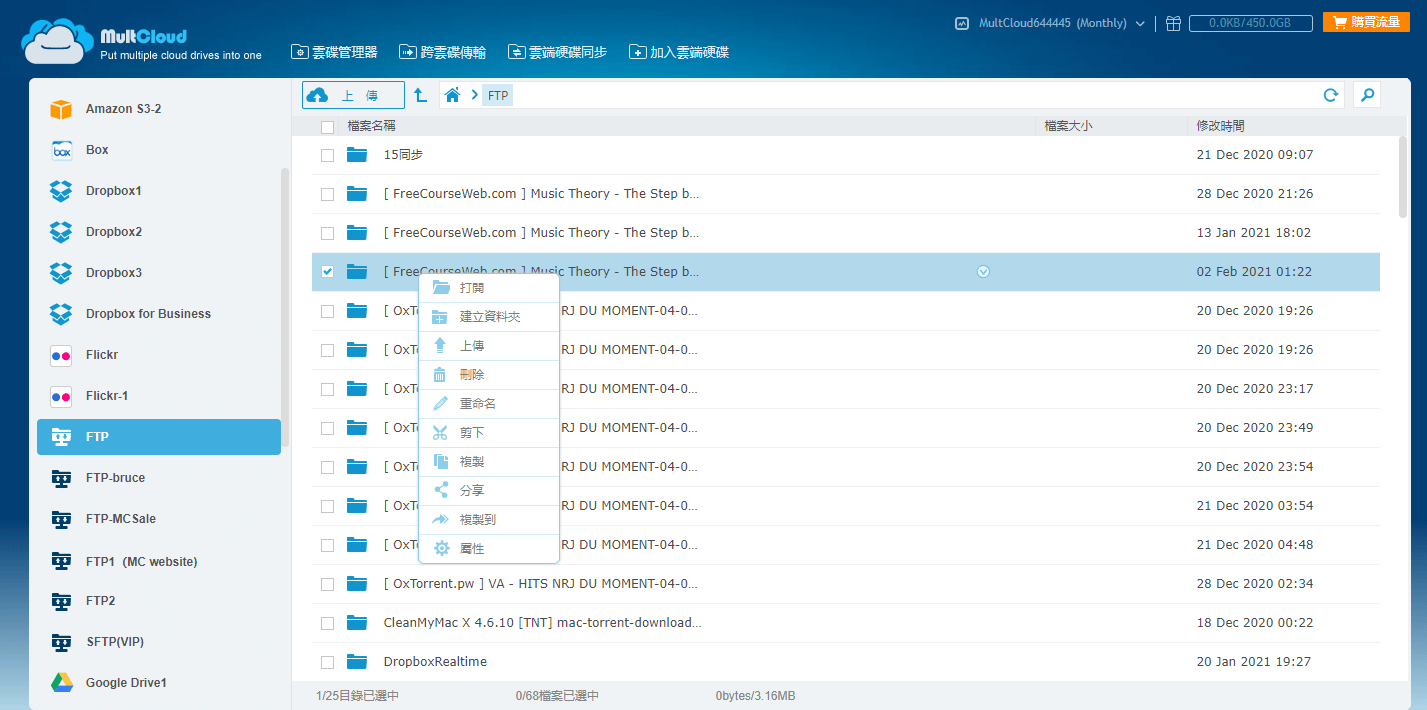Click the 購買流量 orange button
Image resolution: width=1427 pixels, height=710 pixels.
(x=1366, y=22)
